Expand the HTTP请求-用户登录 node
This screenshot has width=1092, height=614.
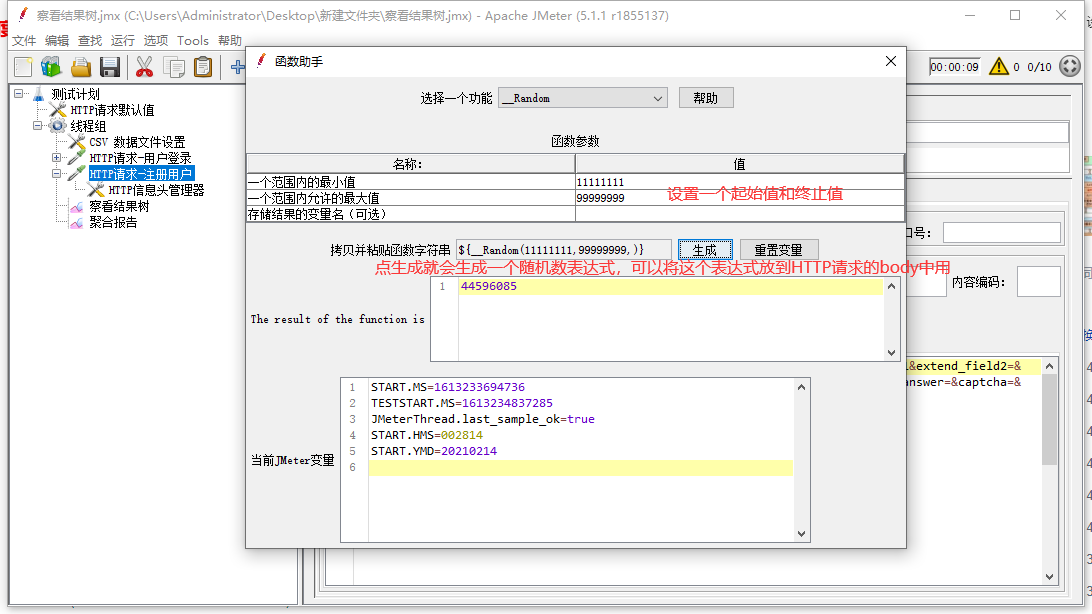pos(56,158)
